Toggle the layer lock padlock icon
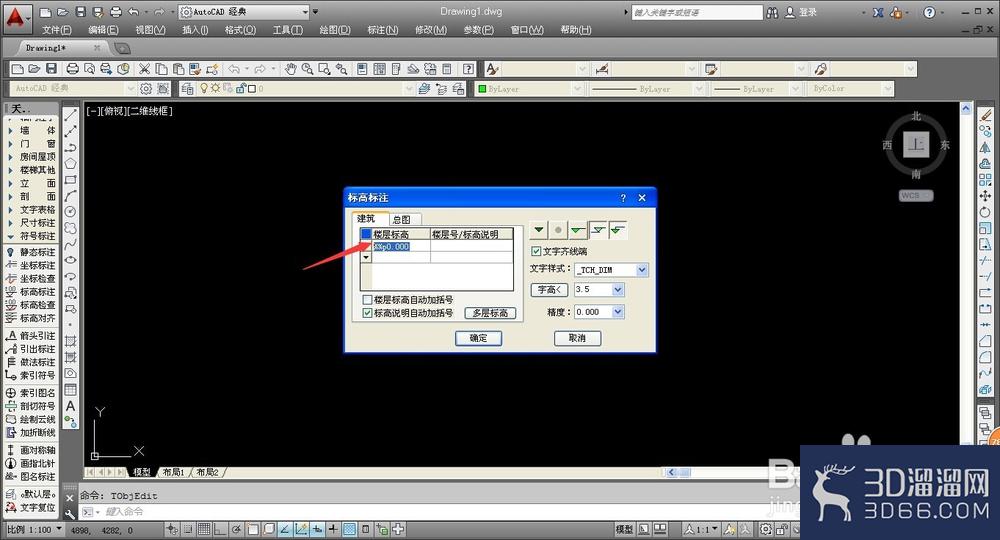Image resolution: width=1000 pixels, height=540 pixels. coord(241,89)
